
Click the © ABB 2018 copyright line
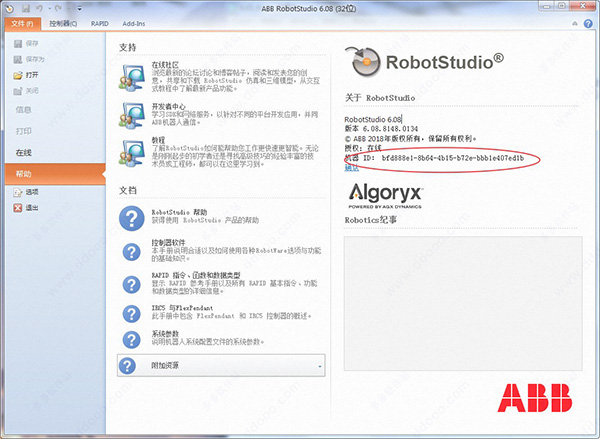(410, 139)
